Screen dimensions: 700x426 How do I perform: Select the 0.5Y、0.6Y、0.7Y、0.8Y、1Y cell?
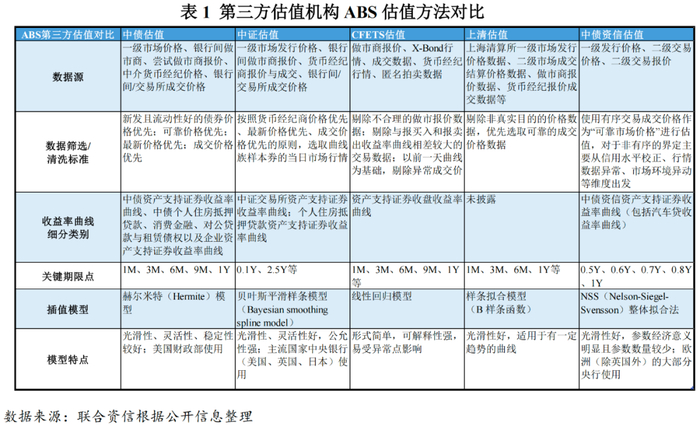pos(637,276)
